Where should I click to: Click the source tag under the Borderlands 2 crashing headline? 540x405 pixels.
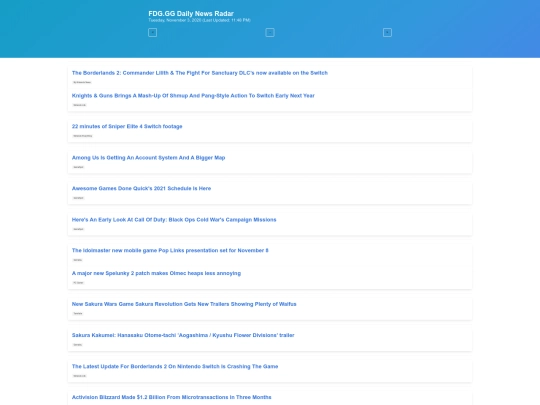(80, 376)
